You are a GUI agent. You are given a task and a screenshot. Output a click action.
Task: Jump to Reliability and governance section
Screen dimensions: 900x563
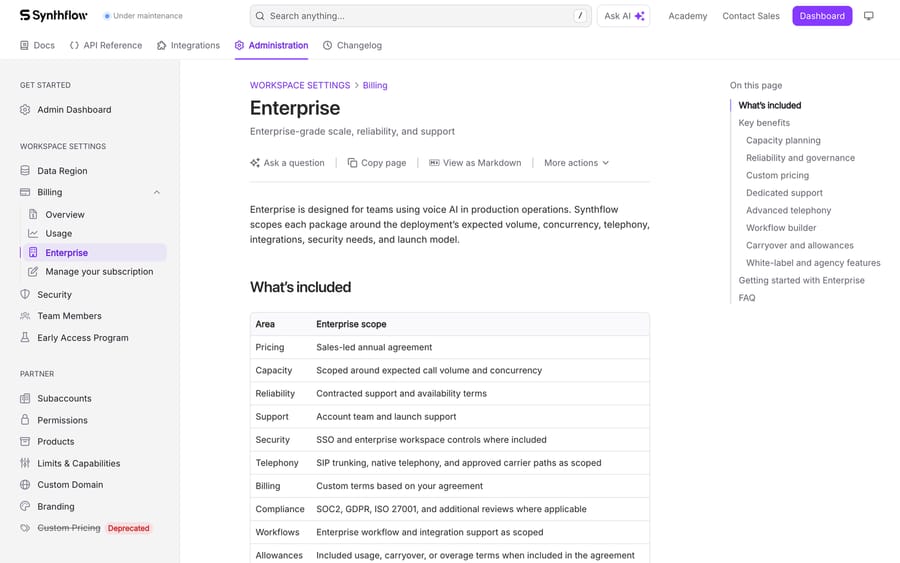point(800,158)
